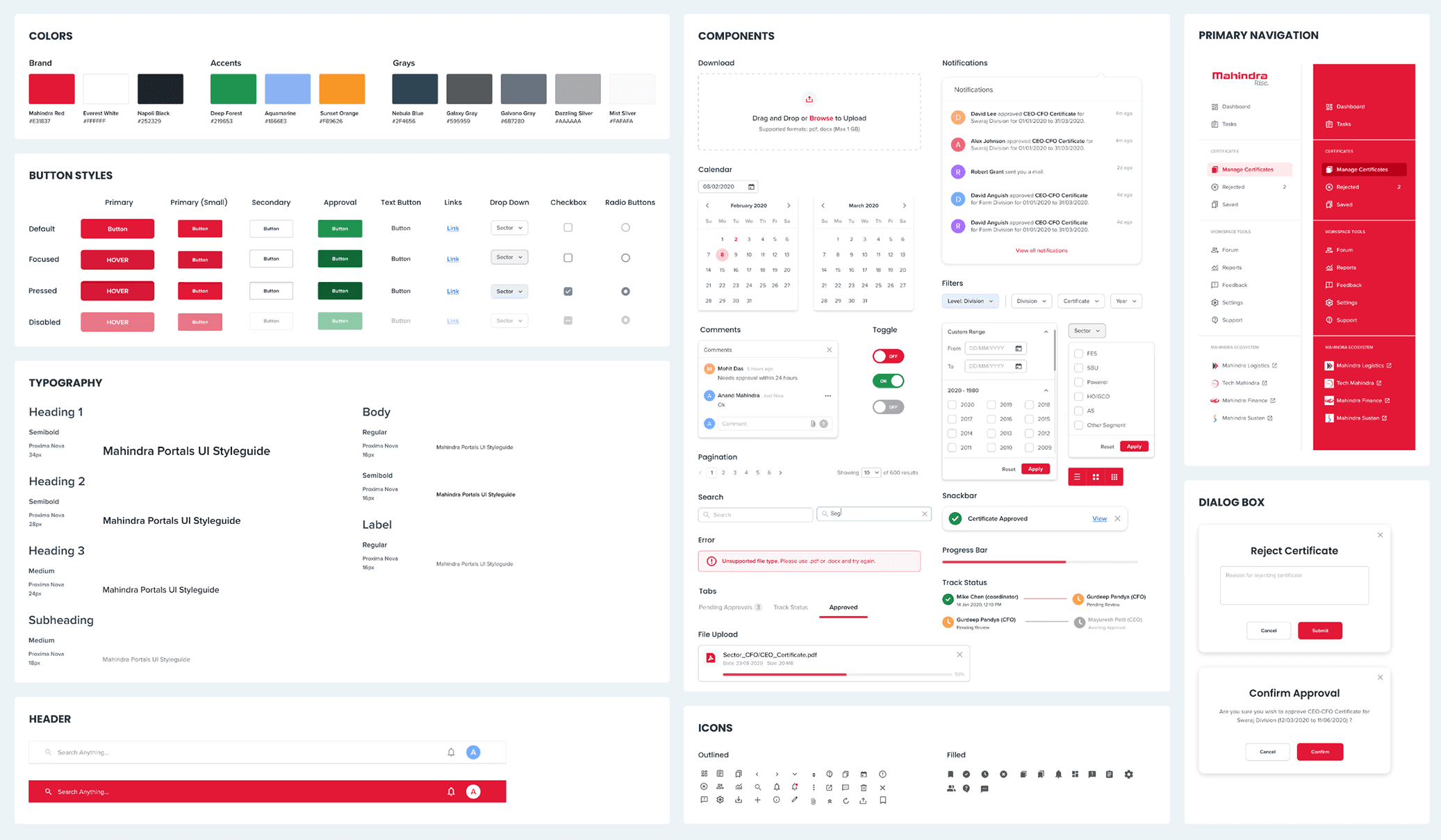Open three-dot menu on Anand Mahindra comment
The height and width of the screenshot is (840, 1441).
[x=827, y=396]
